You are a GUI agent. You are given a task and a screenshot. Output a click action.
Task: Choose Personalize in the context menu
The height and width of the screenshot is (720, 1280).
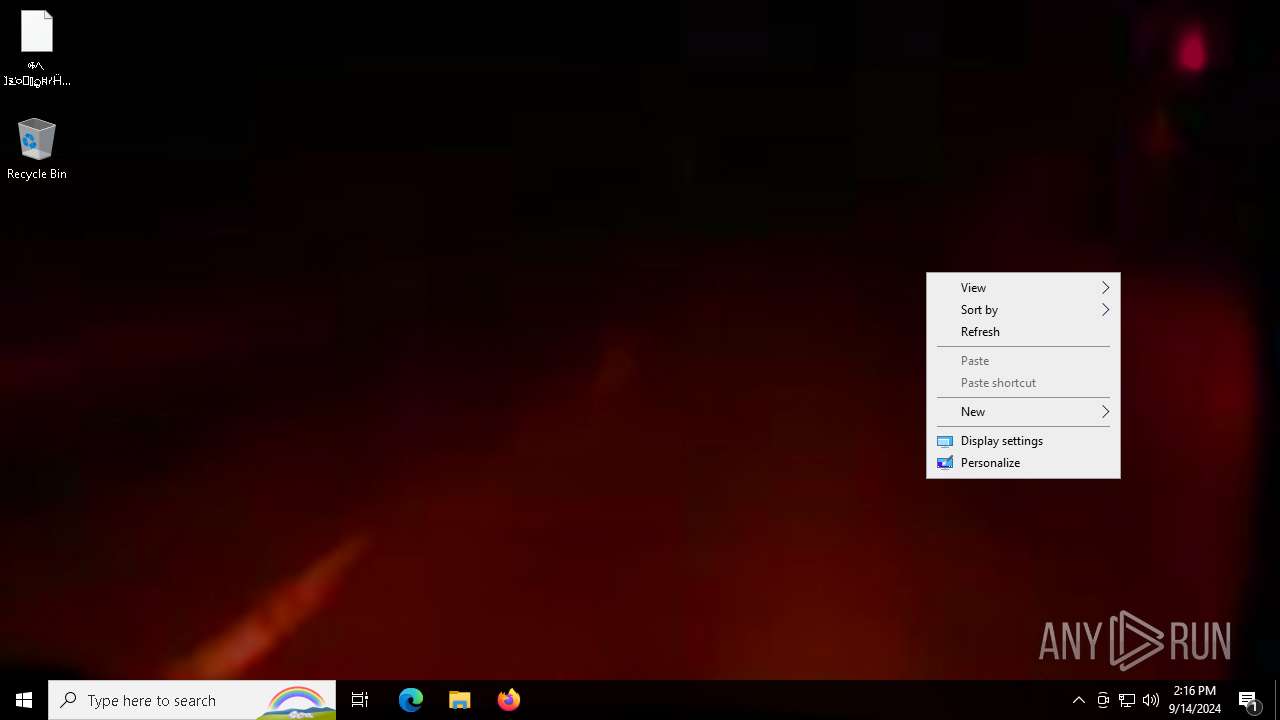click(x=1023, y=463)
